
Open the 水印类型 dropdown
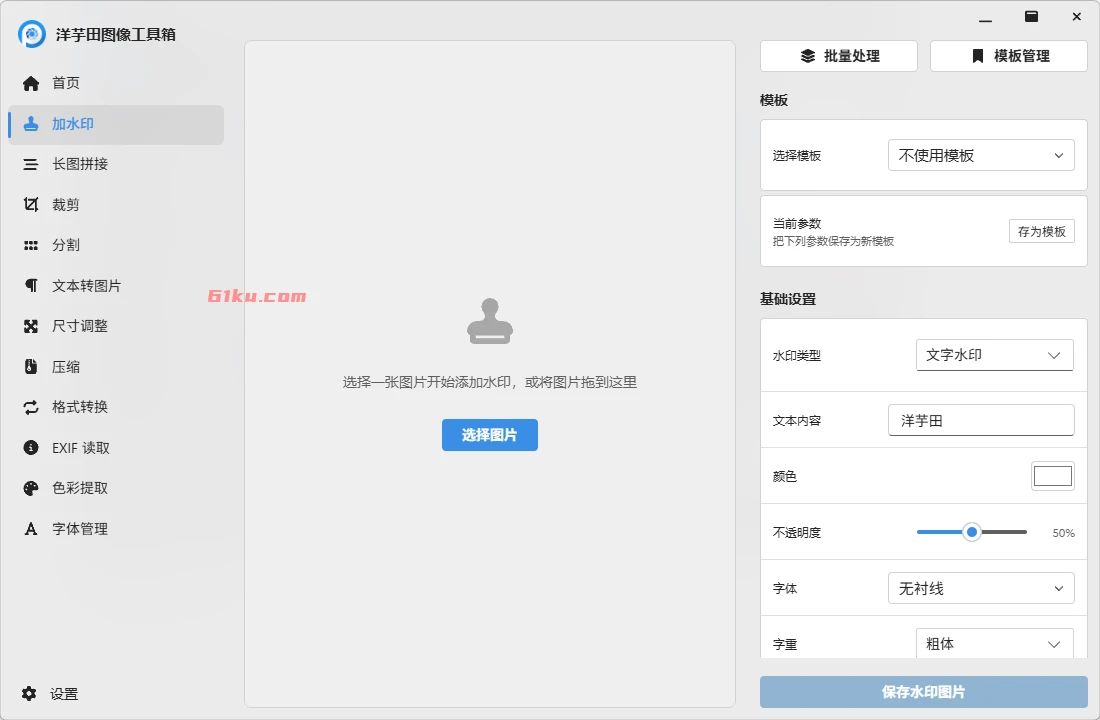click(x=995, y=355)
